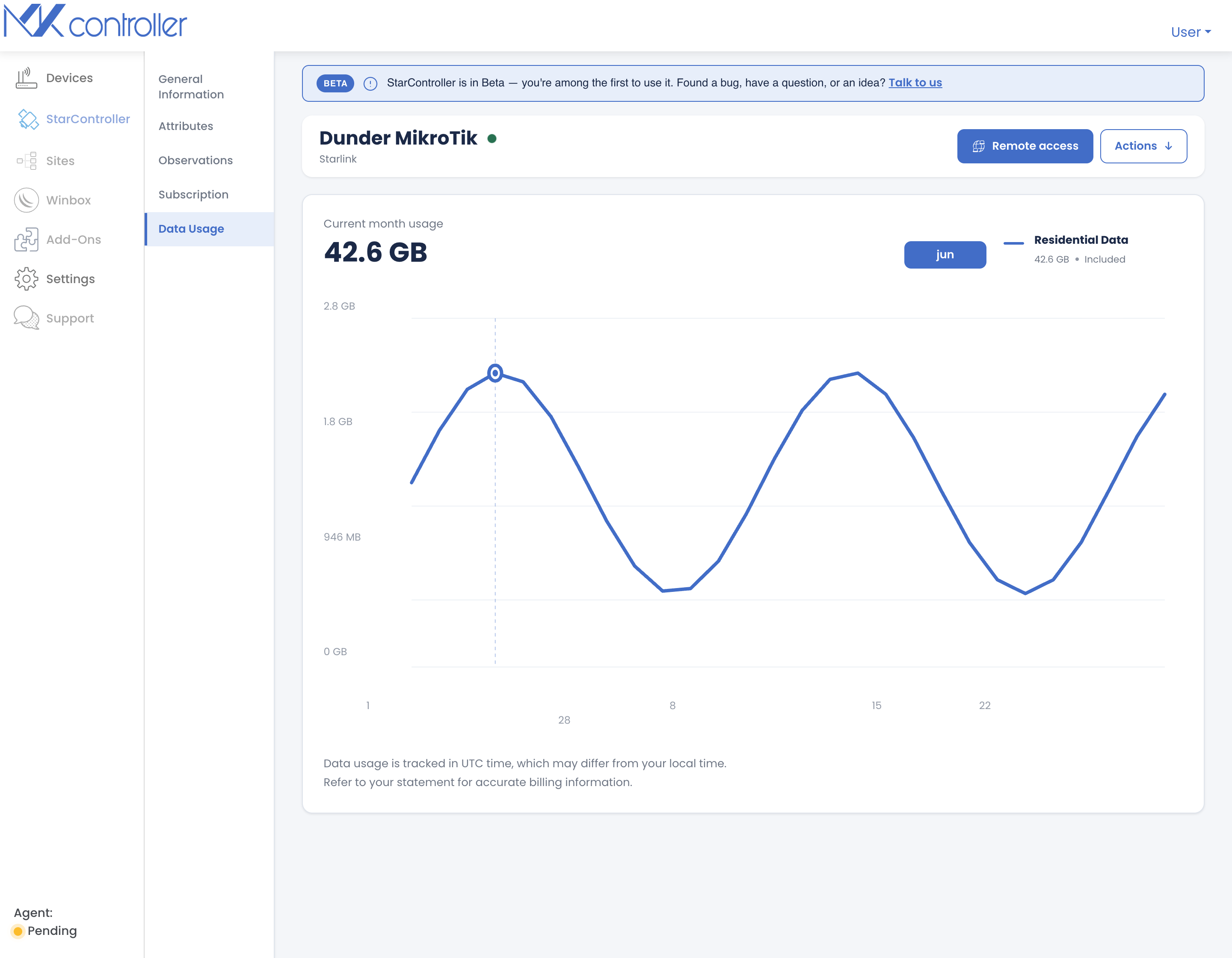The height and width of the screenshot is (958, 1232).
Task: Select StarController in the sidebar
Action: (x=88, y=119)
